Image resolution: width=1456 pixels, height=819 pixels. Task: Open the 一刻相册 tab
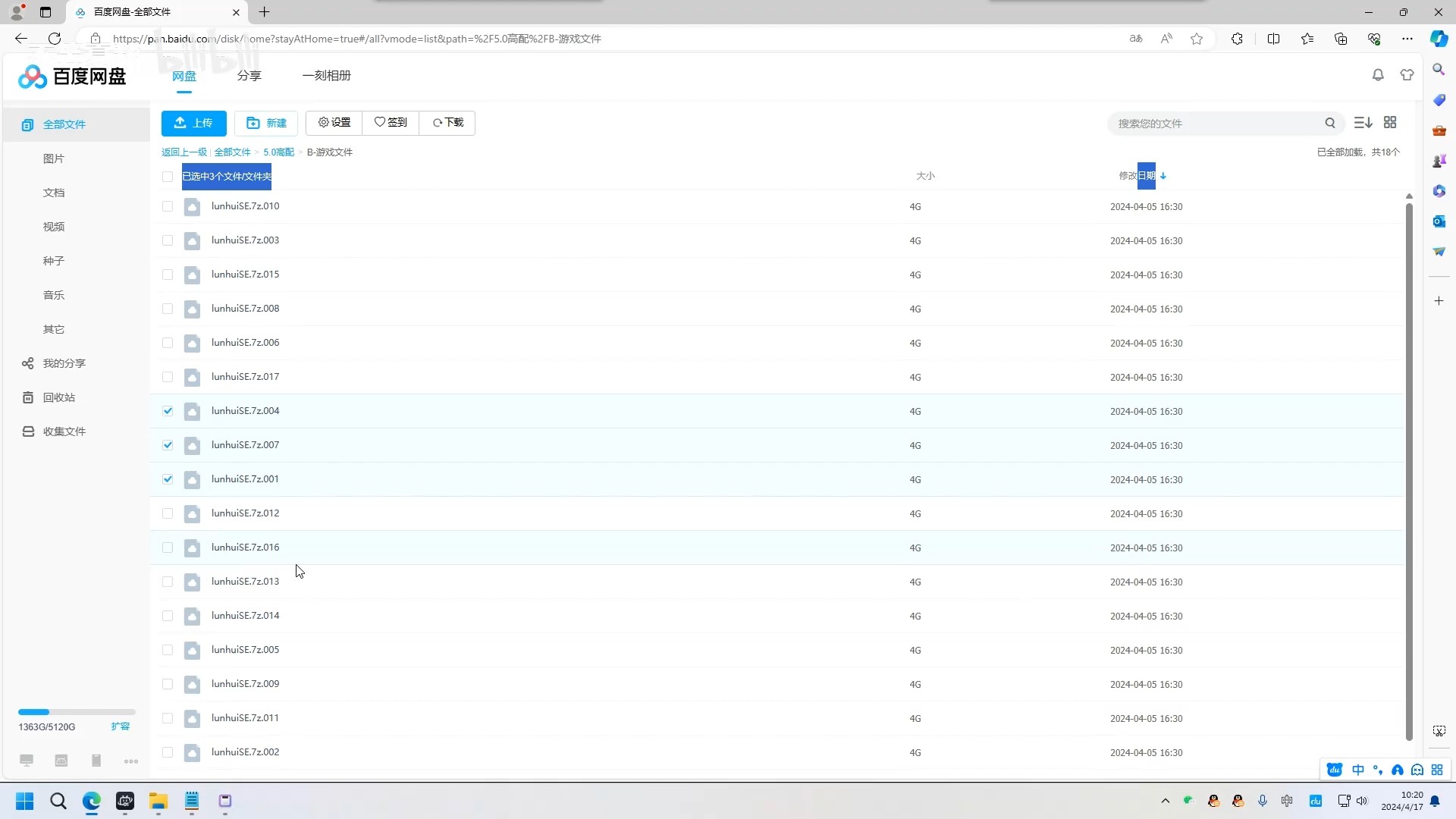326,76
